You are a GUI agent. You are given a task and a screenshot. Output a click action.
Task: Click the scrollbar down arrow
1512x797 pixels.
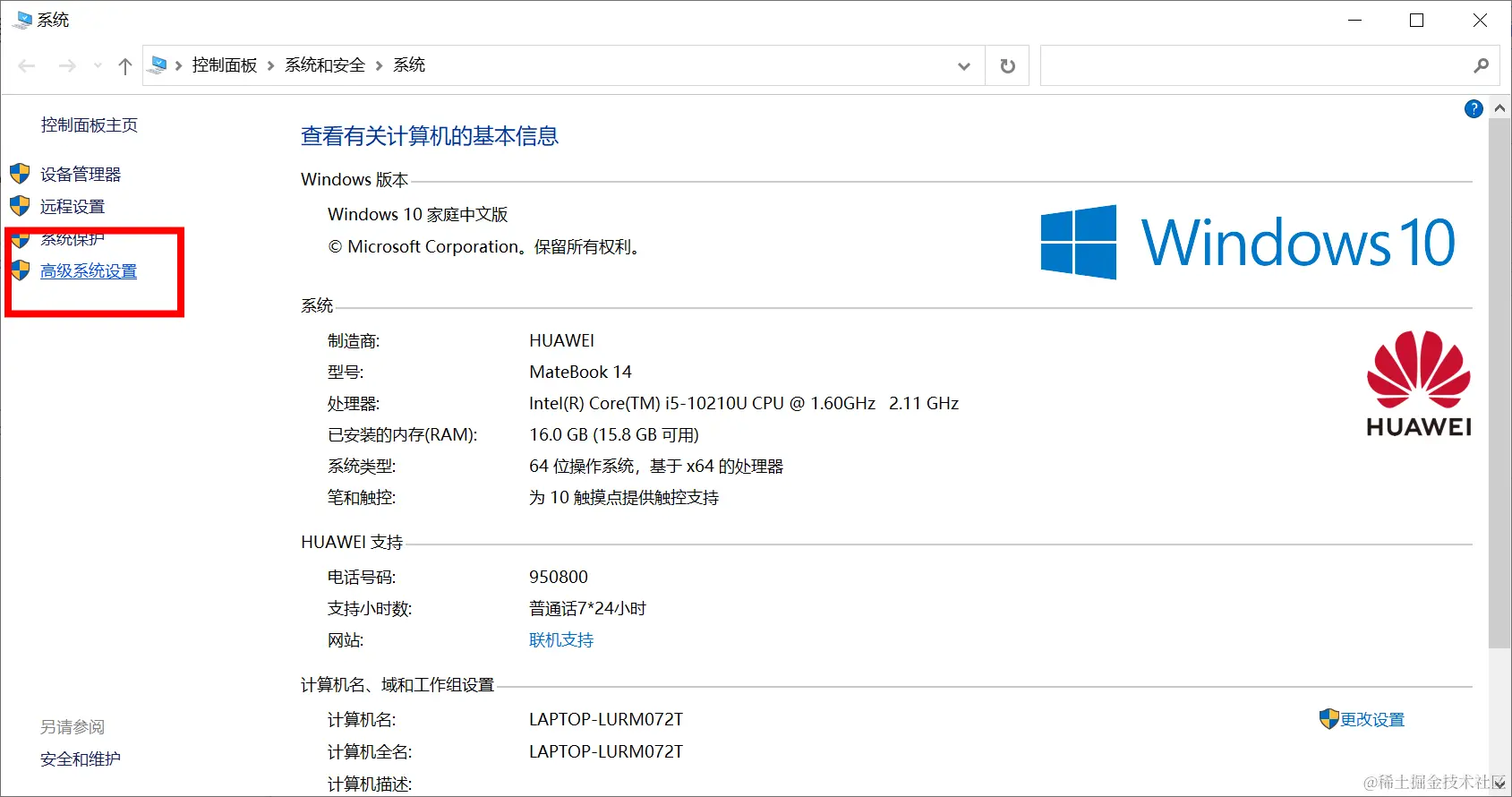(1499, 783)
